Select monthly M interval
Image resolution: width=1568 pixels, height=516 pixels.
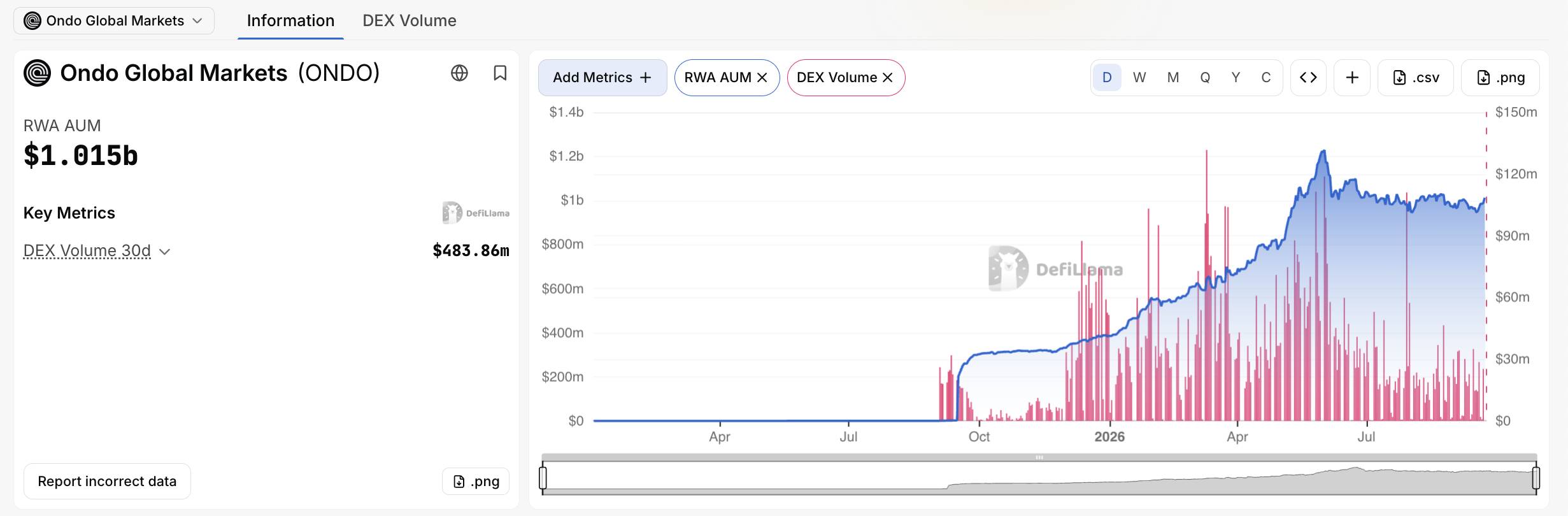(x=1172, y=78)
